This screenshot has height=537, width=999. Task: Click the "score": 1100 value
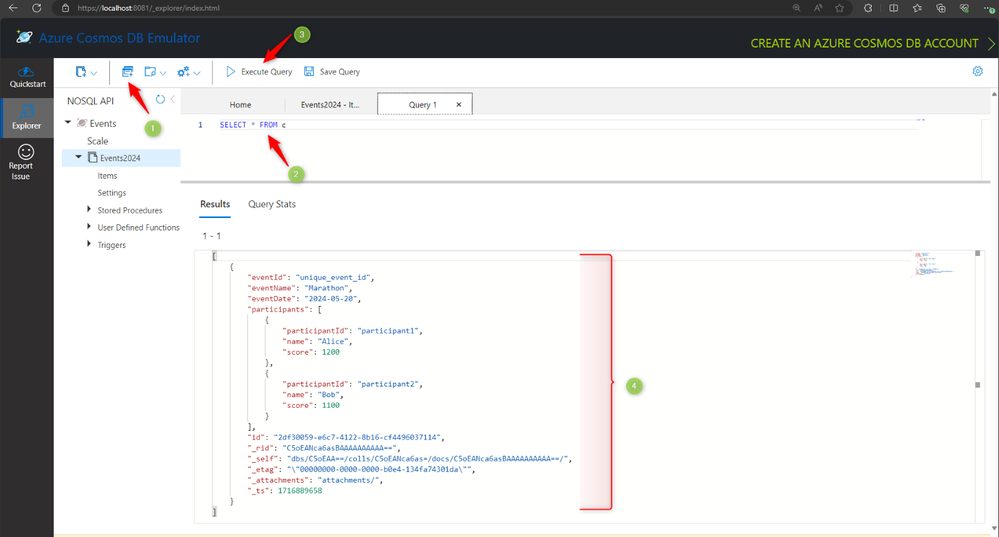(331, 405)
